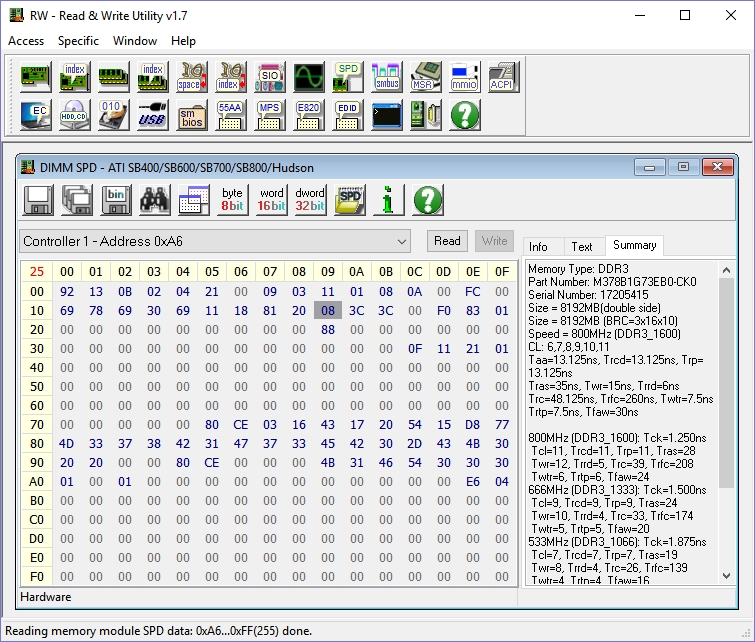Click summary panel scroll-down arrow

point(727,576)
